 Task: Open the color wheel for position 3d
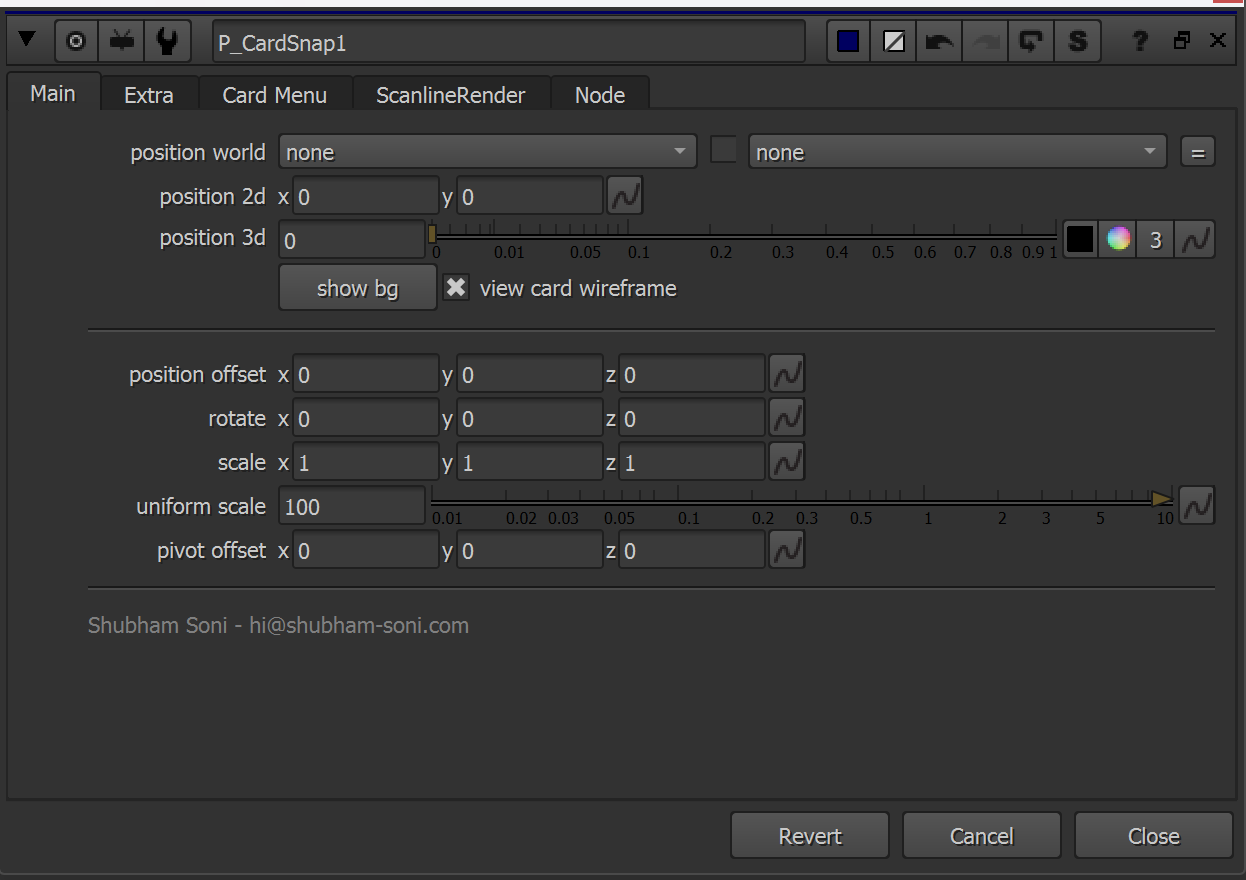pos(1118,240)
